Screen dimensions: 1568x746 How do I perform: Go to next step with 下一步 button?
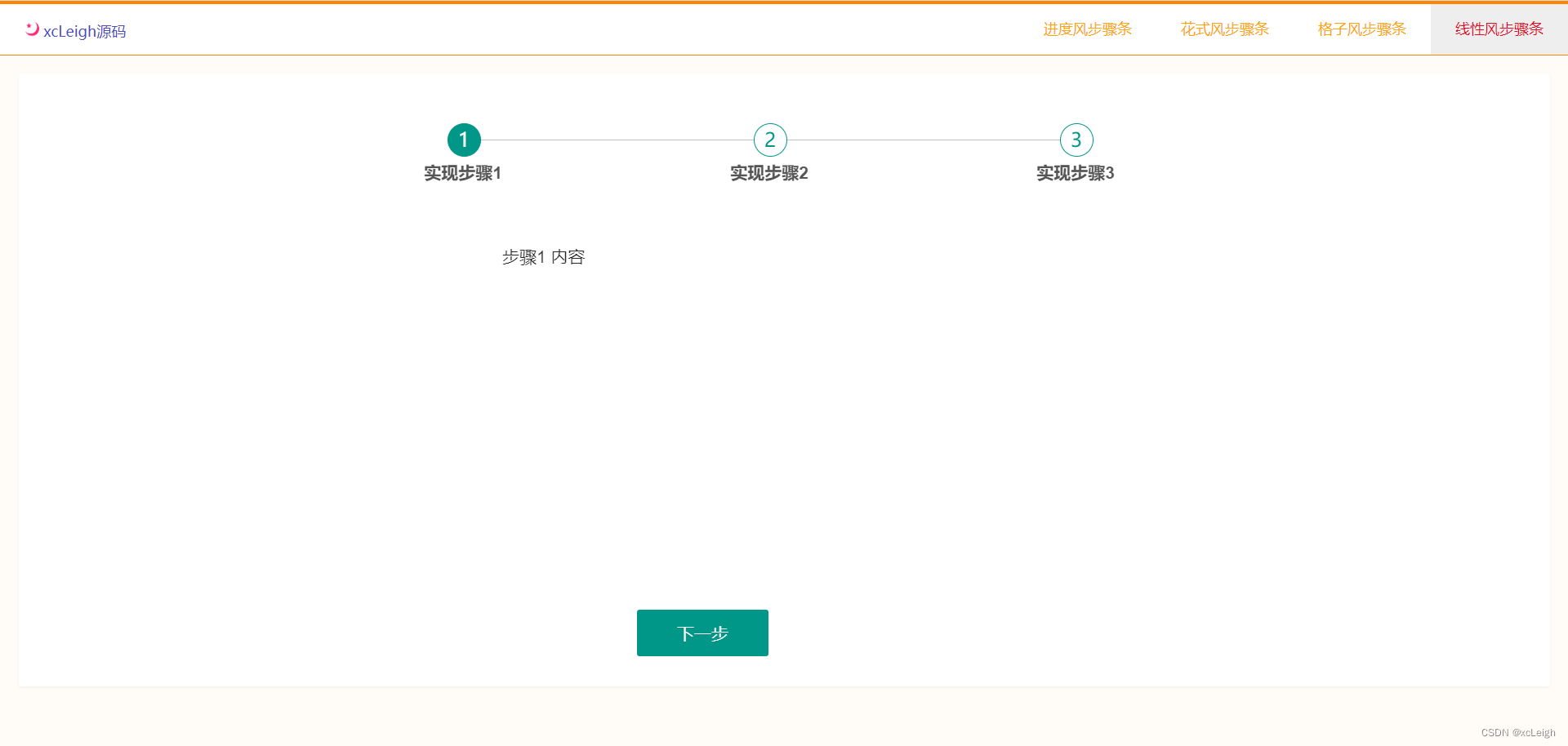coord(702,633)
